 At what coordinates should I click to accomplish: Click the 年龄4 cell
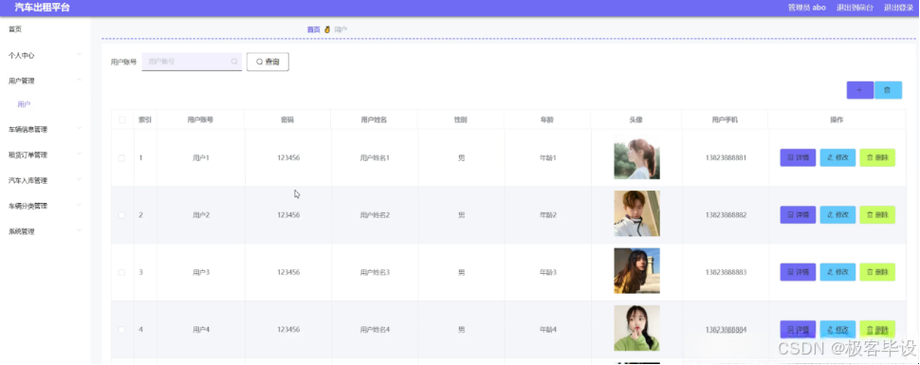[548, 330]
